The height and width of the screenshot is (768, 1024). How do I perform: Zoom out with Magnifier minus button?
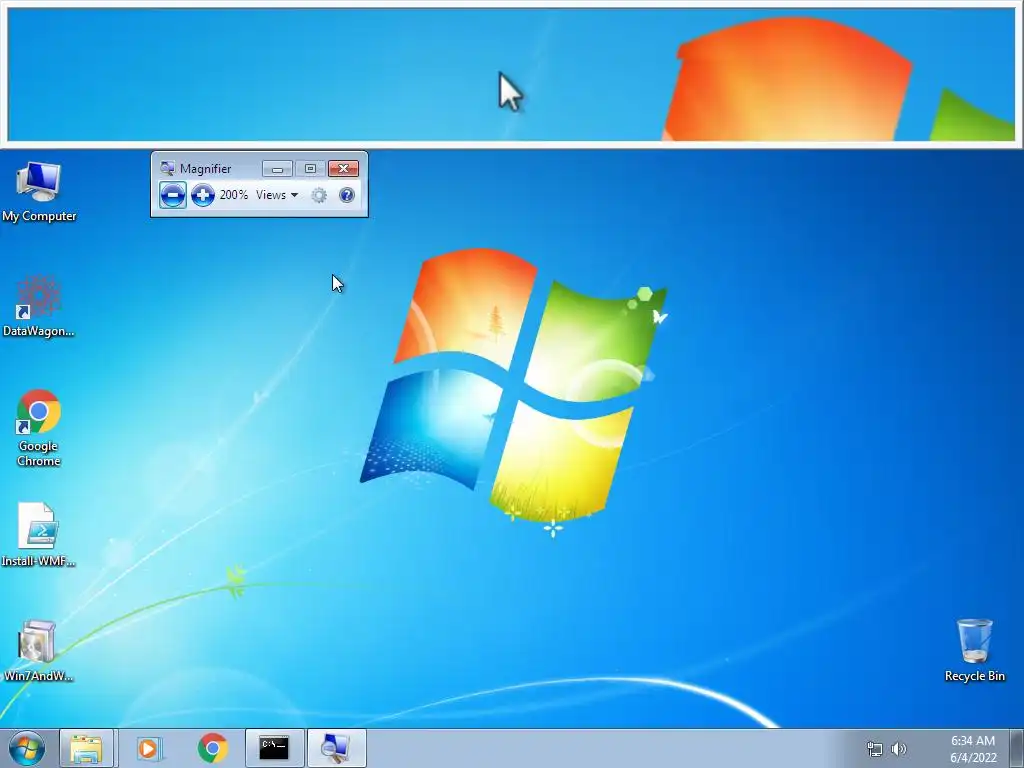point(172,195)
